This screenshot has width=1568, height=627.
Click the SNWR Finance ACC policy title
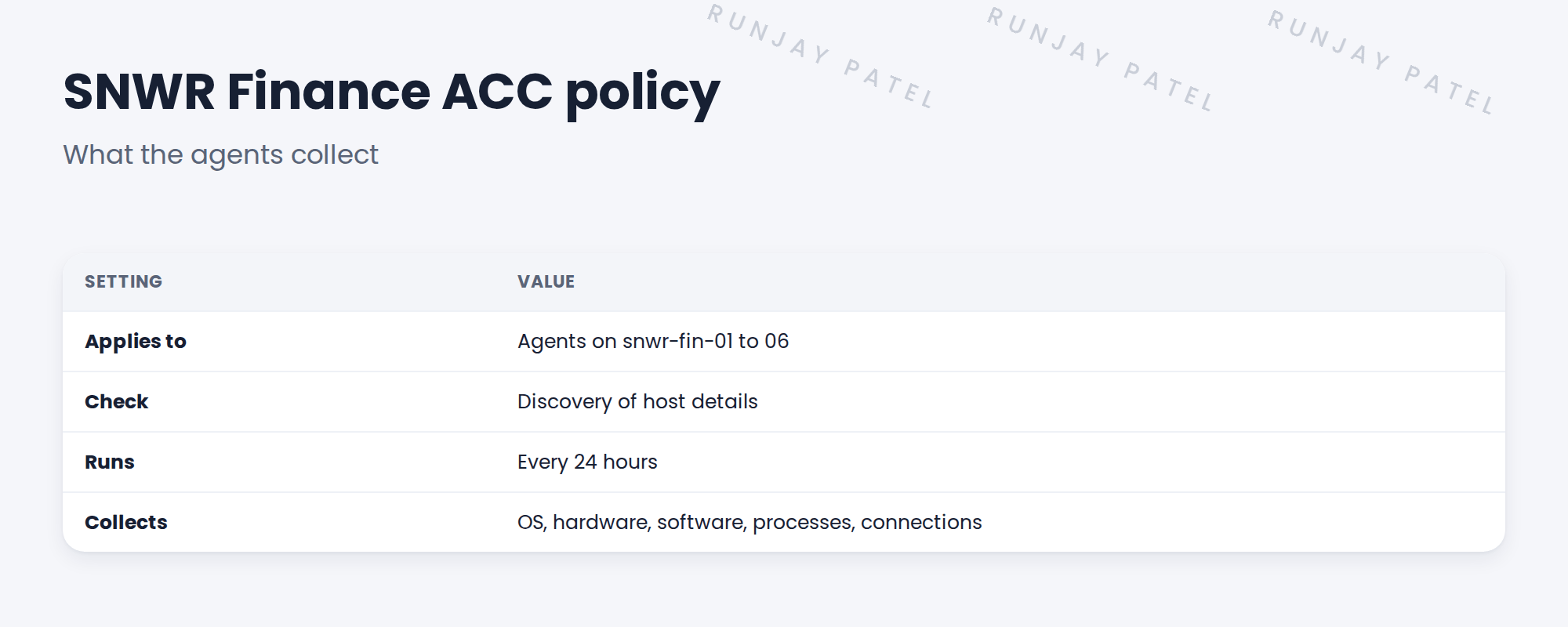[391, 93]
